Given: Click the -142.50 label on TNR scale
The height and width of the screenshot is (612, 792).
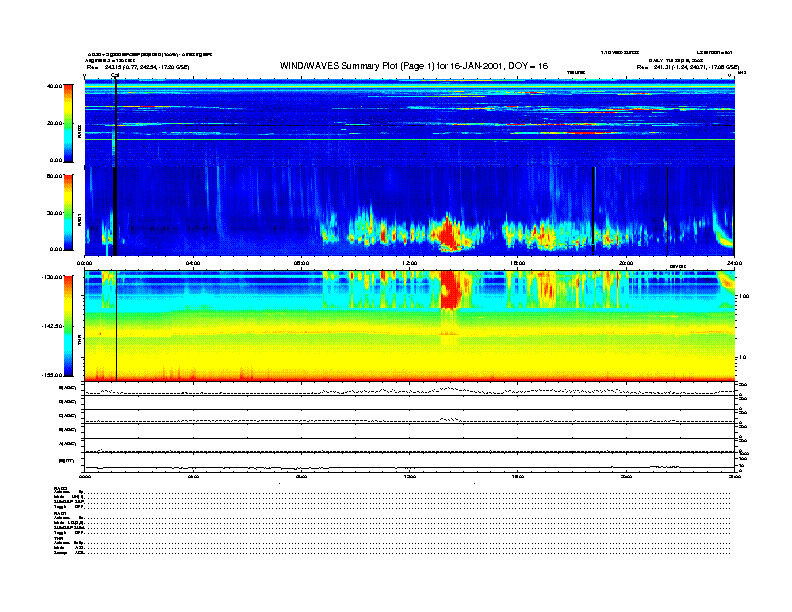Looking at the screenshot, I should click(x=52, y=326).
